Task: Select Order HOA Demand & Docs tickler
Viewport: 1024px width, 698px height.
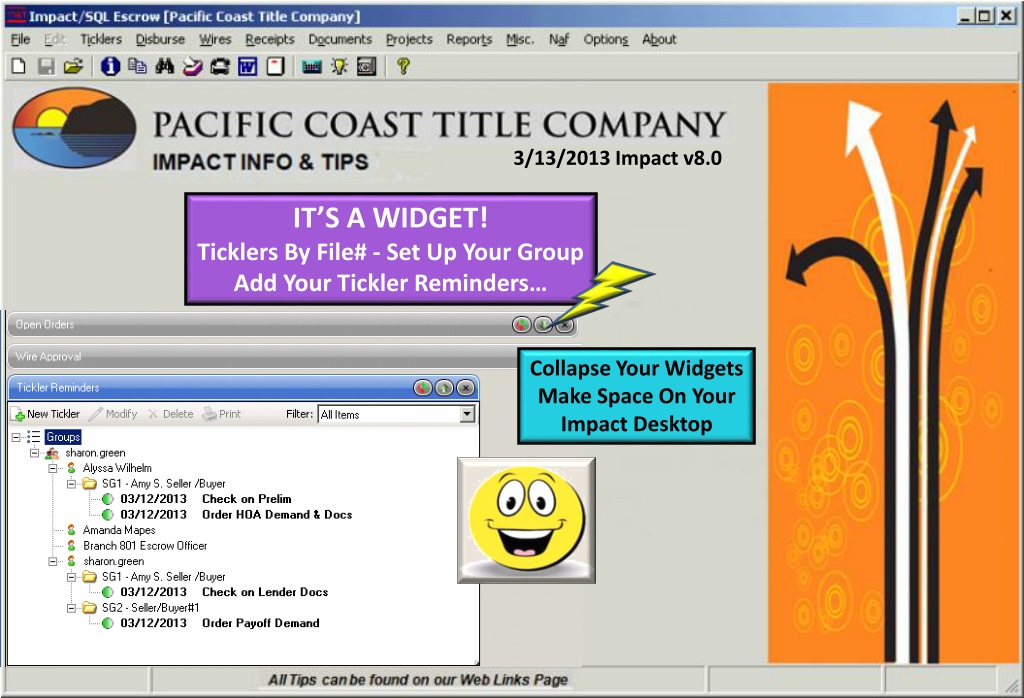Action: [236, 515]
